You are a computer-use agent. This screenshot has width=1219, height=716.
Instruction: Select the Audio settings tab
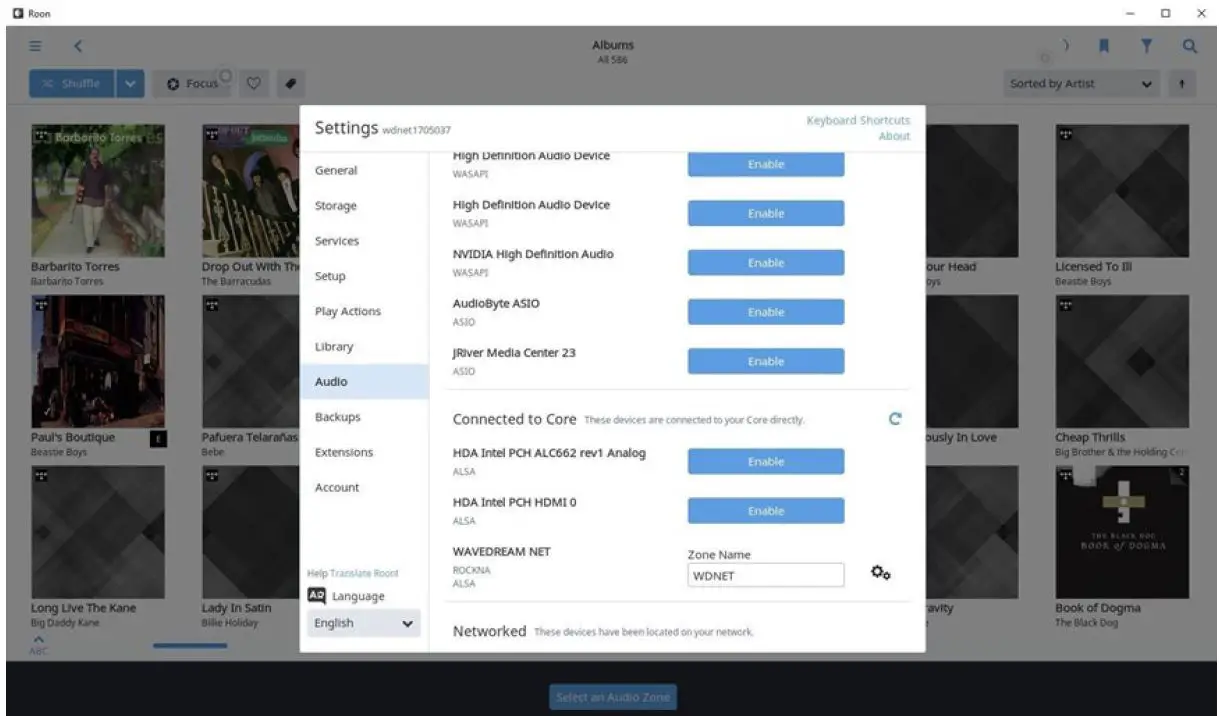[x=364, y=382]
